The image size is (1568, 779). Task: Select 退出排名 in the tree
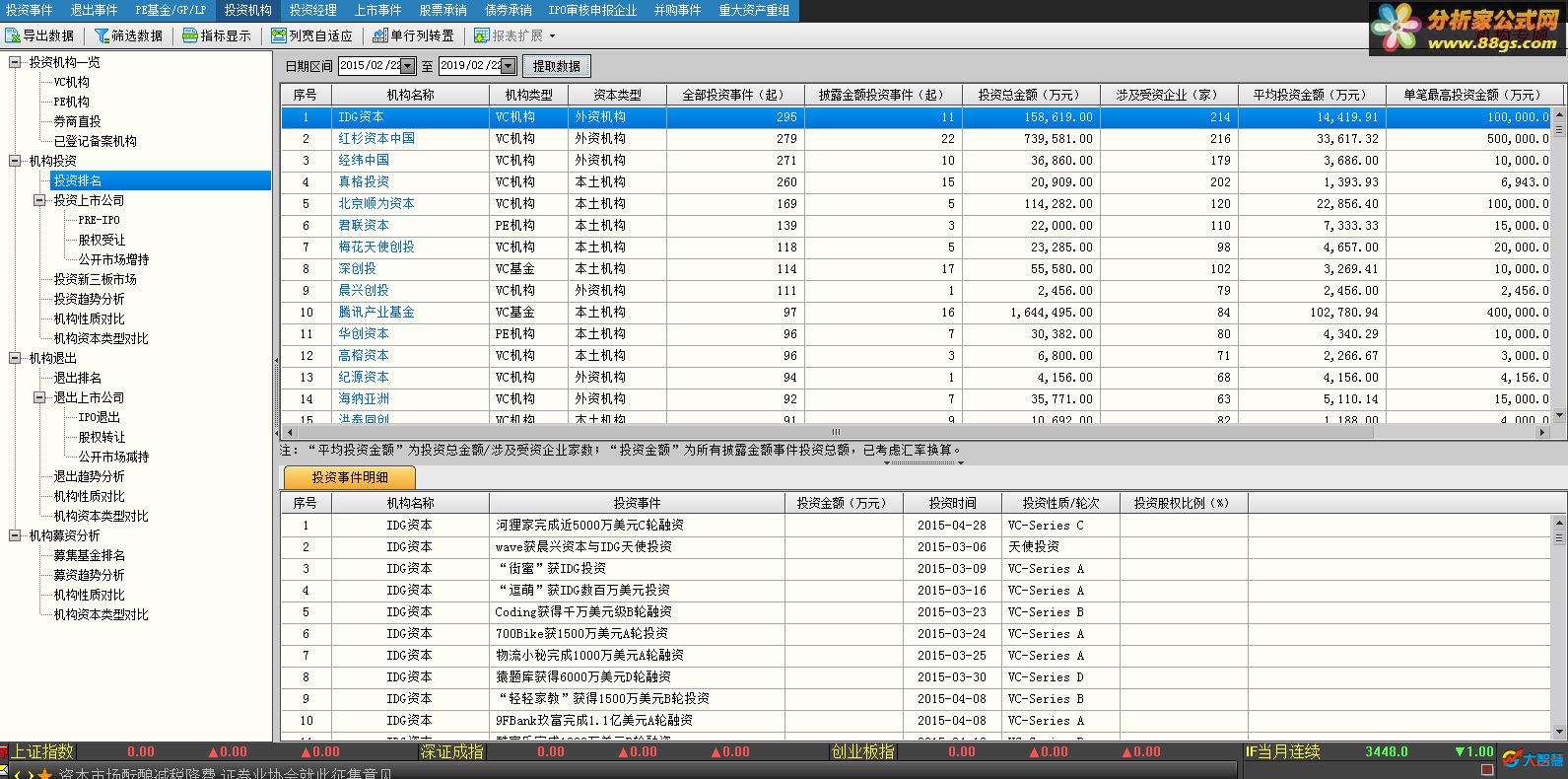point(78,378)
